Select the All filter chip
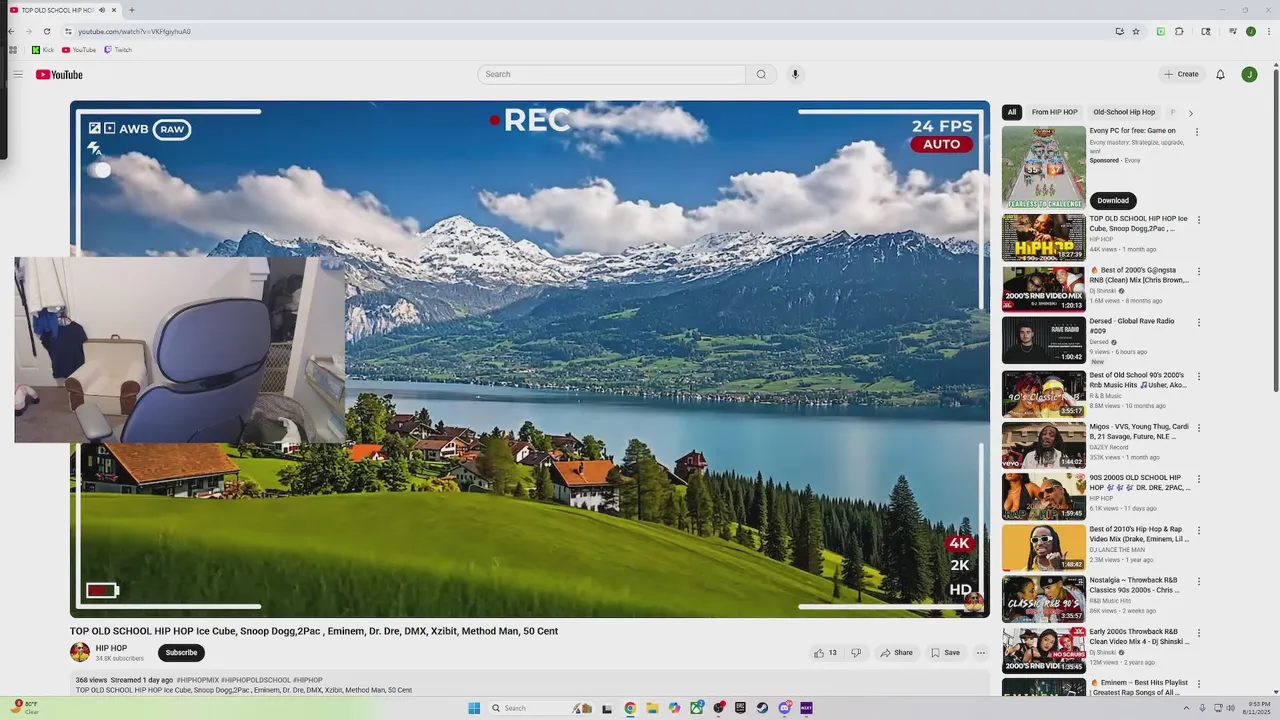The width and height of the screenshot is (1280, 720). (x=1012, y=112)
